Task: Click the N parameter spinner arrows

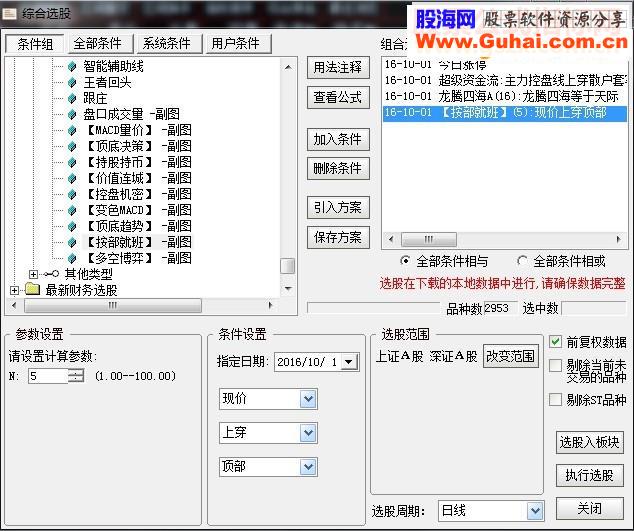Action: click(x=76, y=376)
